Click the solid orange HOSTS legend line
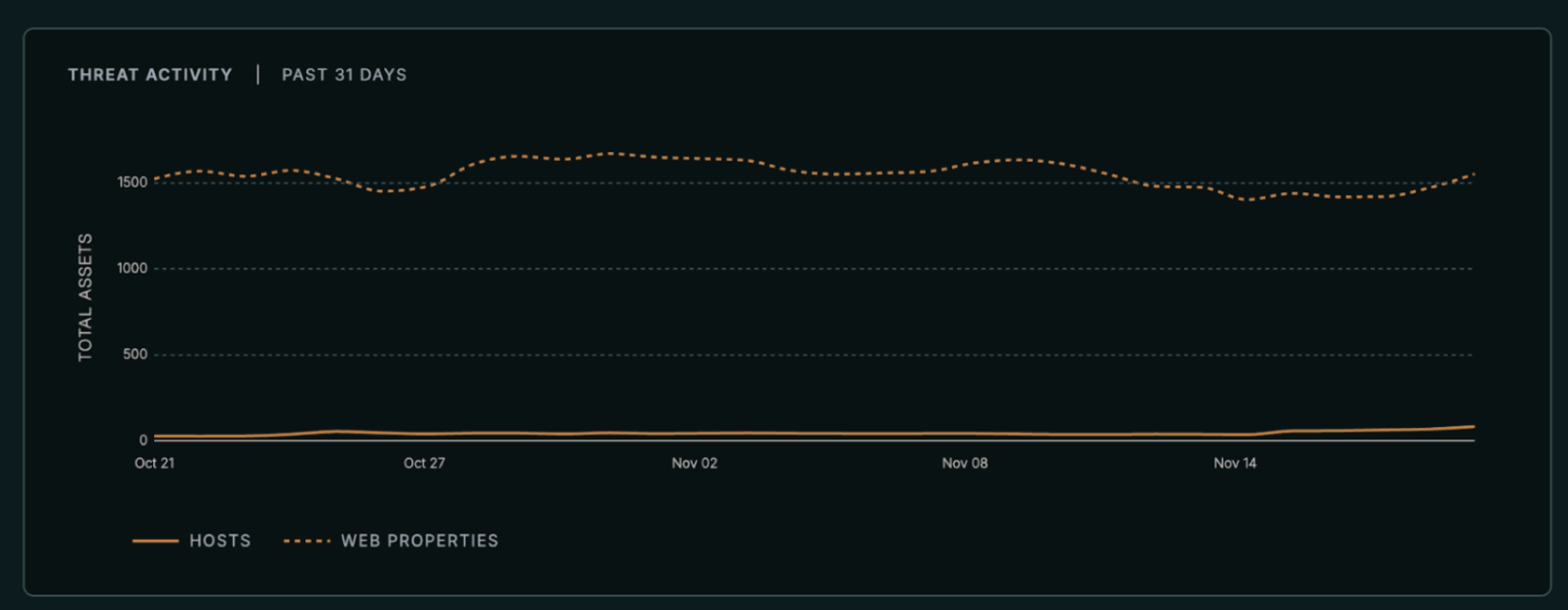Image resolution: width=1568 pixels, height=610 pixels. click(155, 541)
